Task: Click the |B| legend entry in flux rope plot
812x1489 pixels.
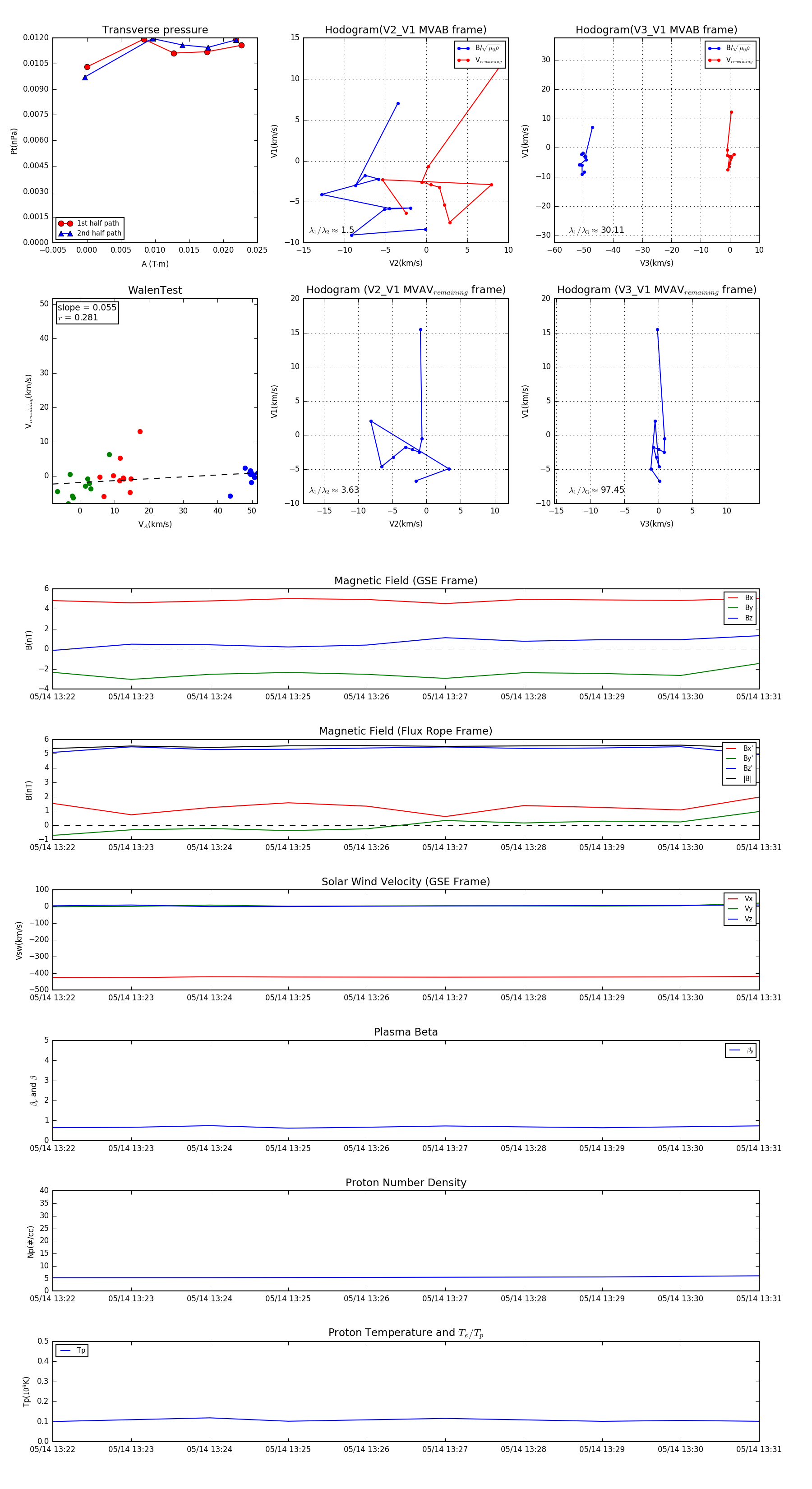Action: coord(740,779)
